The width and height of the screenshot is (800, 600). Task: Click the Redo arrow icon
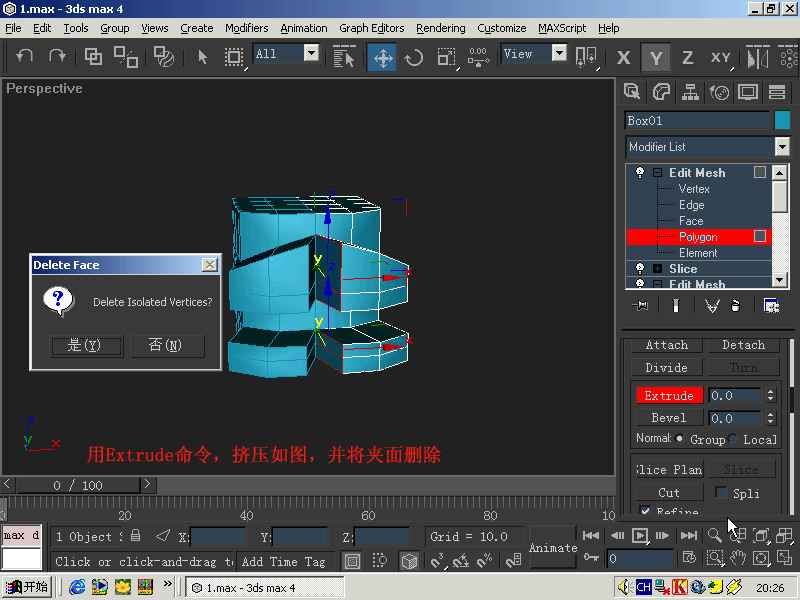tap(57, 56)
